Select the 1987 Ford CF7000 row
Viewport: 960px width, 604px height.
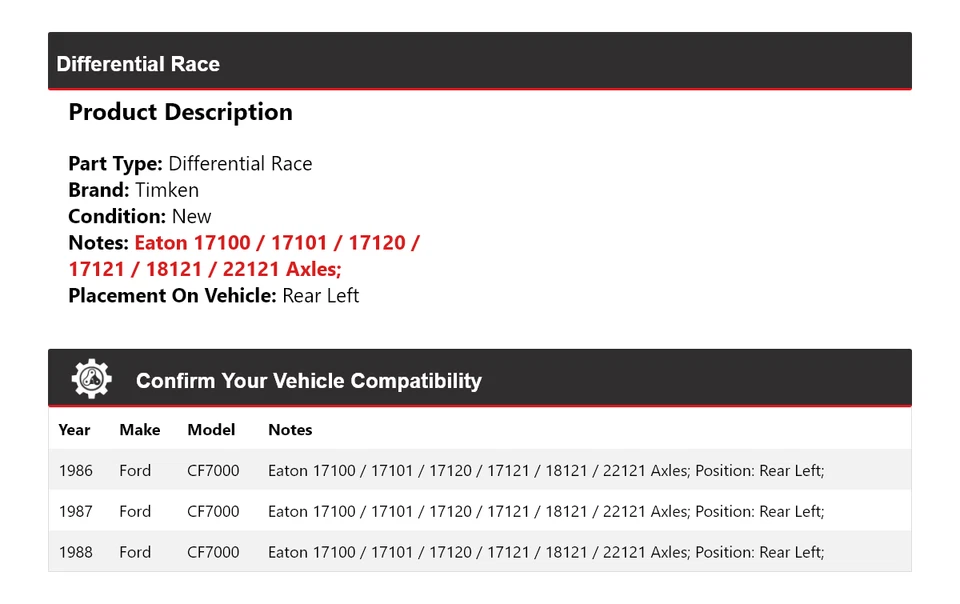pos(479,511)
